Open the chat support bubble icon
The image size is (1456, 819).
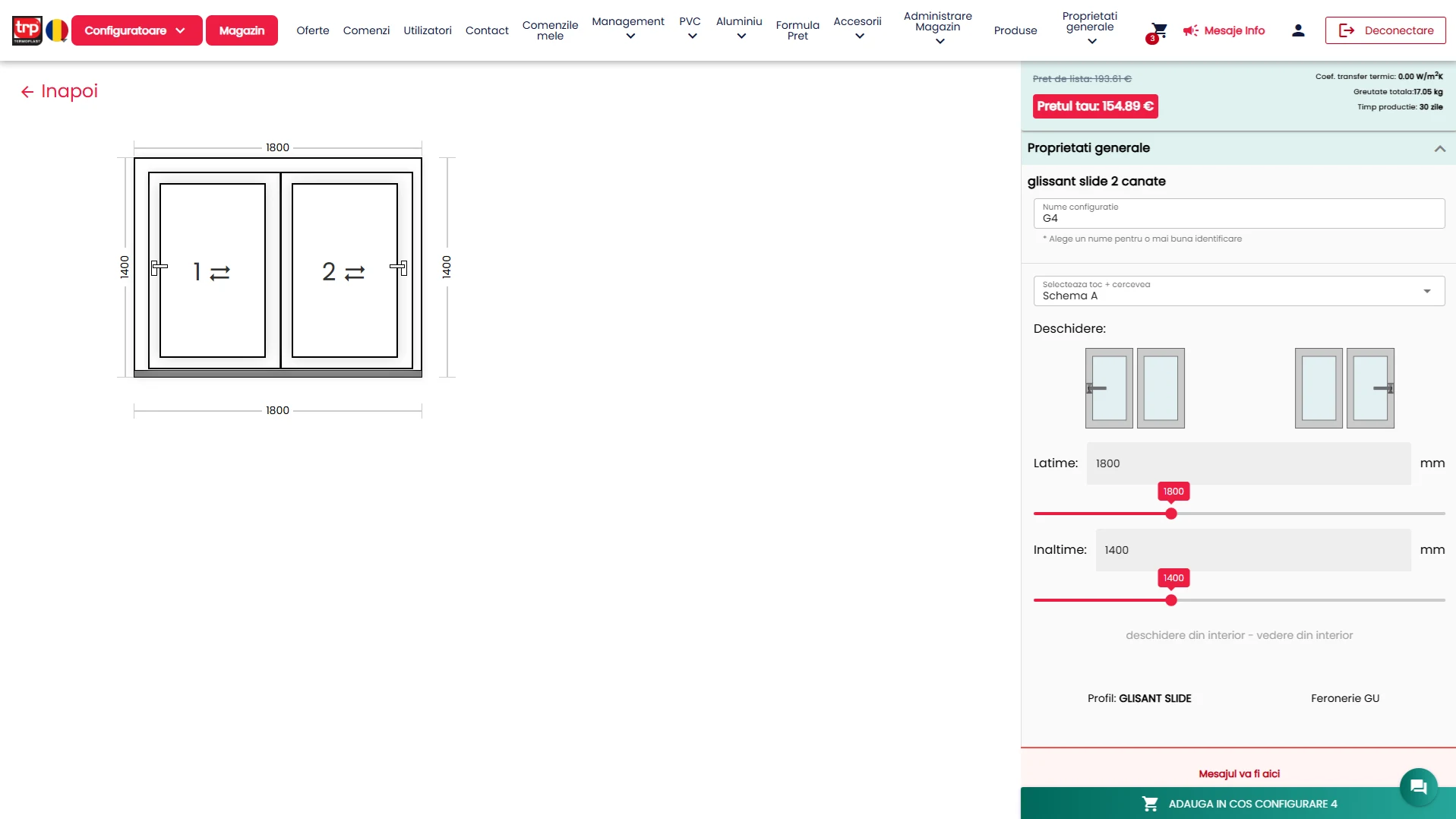click(x=1418, y=787)
